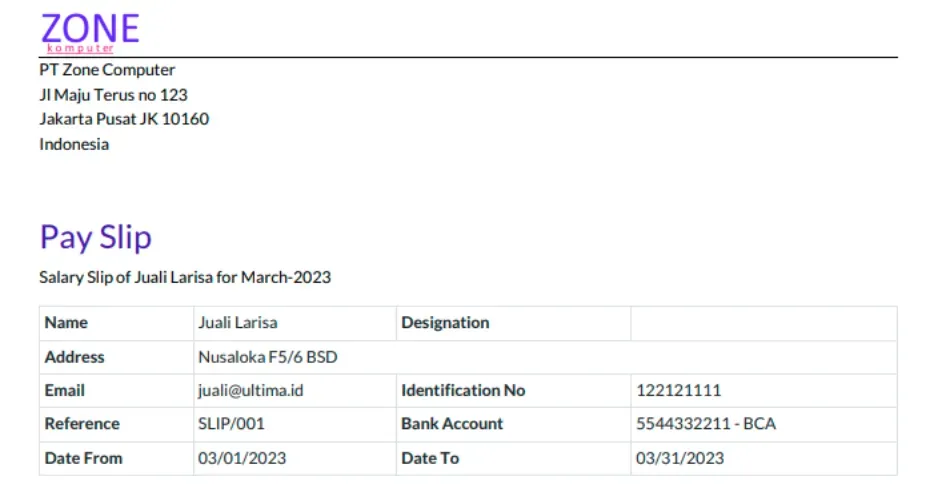Click the Bank Account label cell
This screenshot has width=925, height=484.
pos(452,424)
